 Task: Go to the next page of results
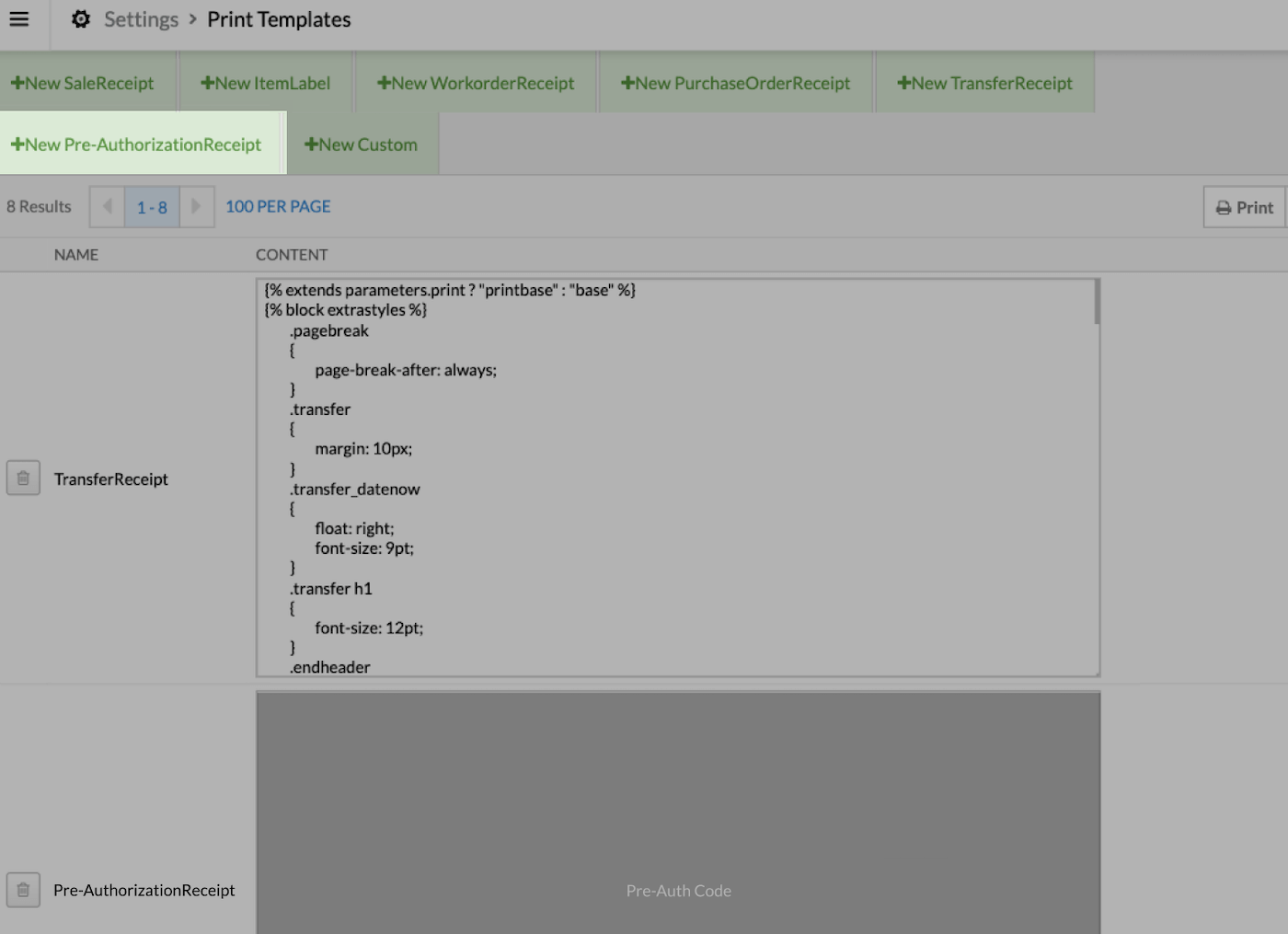[x=196, y=206]
